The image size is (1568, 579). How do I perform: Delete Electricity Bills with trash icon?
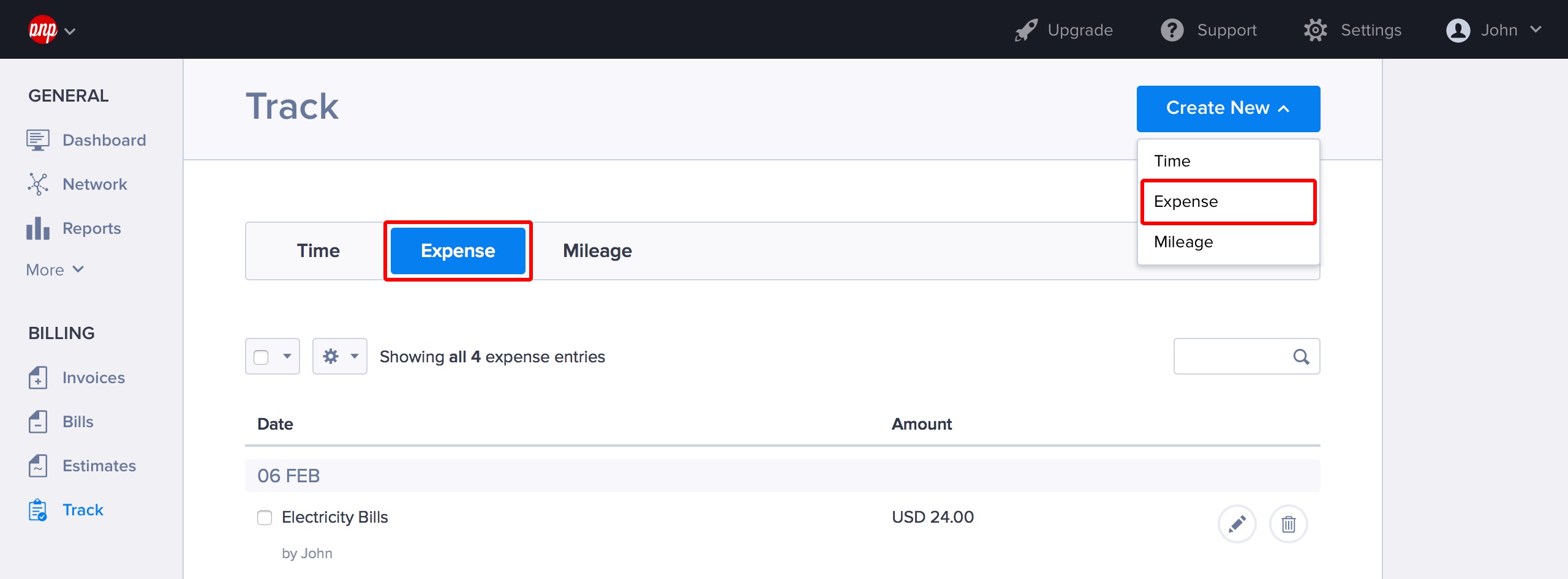point(1288,524)
